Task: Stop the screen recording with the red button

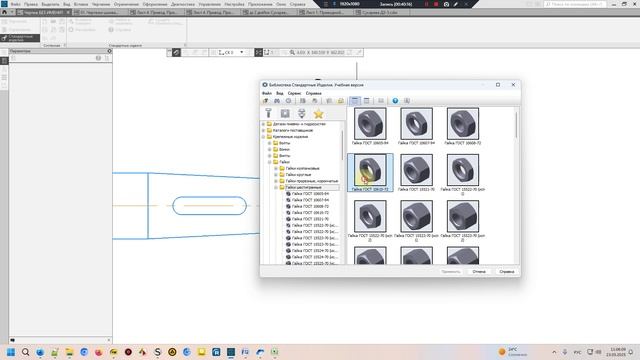Action: [436, 4]
